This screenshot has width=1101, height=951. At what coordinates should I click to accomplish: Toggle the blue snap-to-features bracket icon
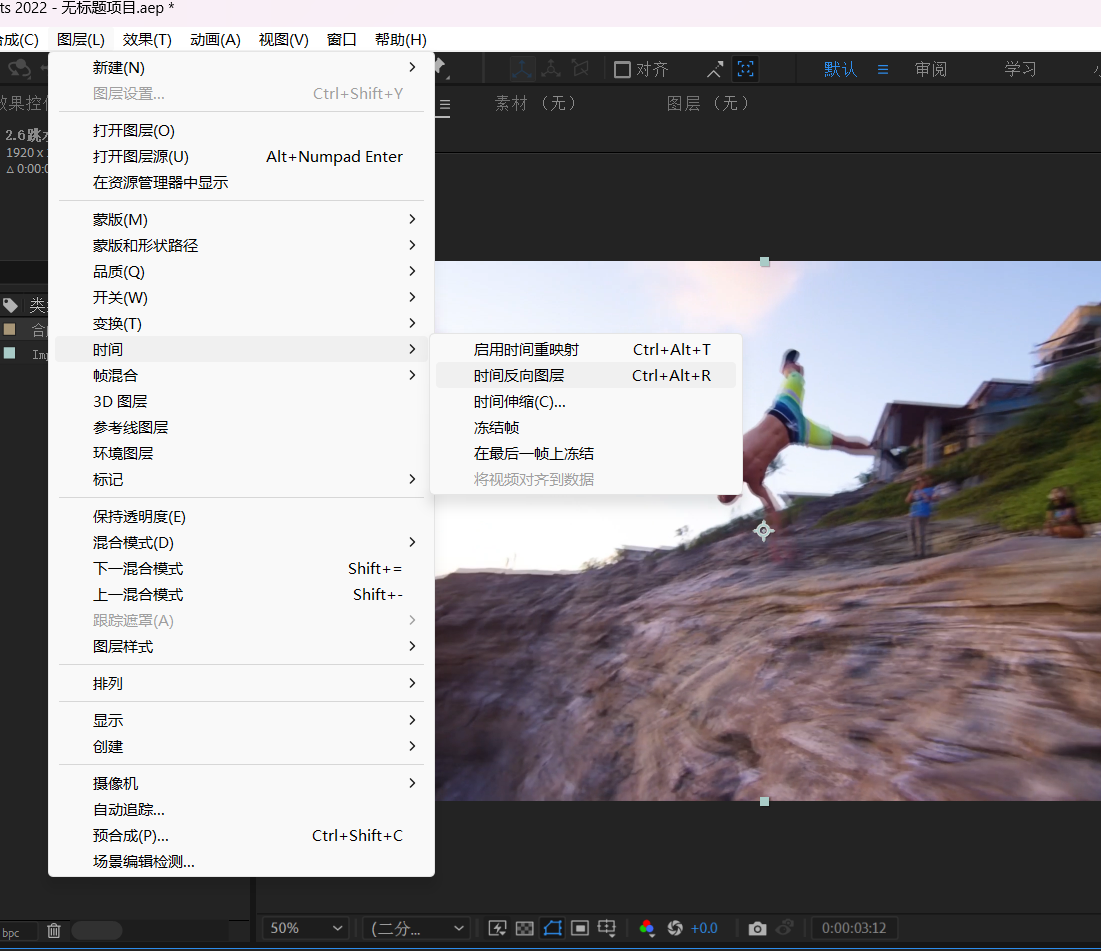[x=745, y=69]
